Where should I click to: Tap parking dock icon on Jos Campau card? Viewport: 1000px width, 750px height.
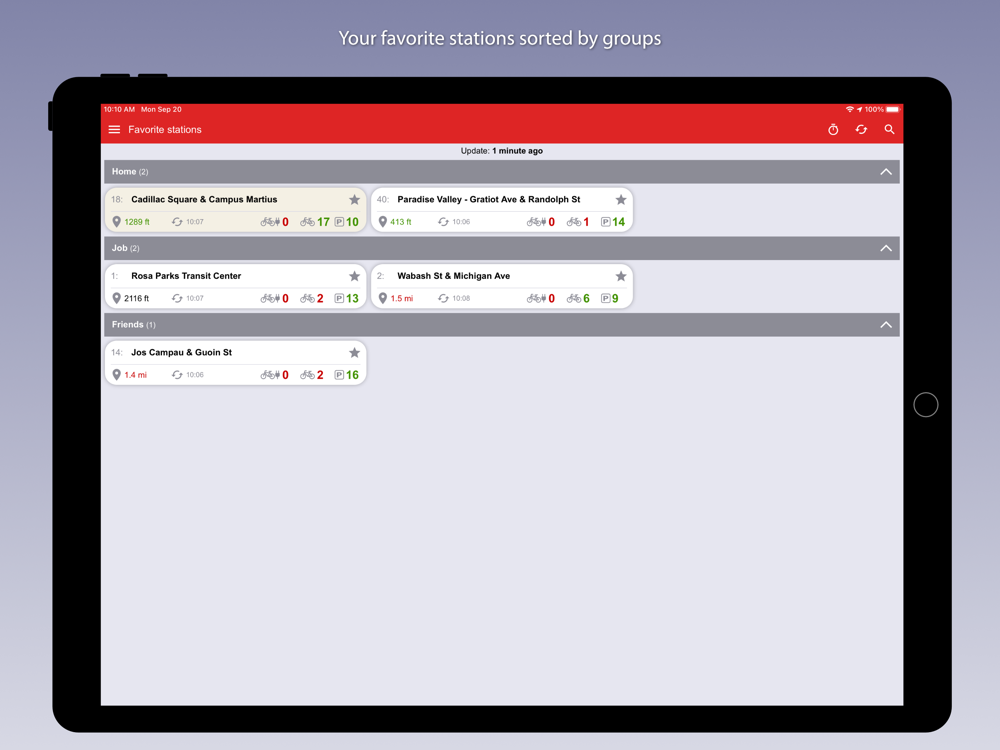tap(339, 375)
